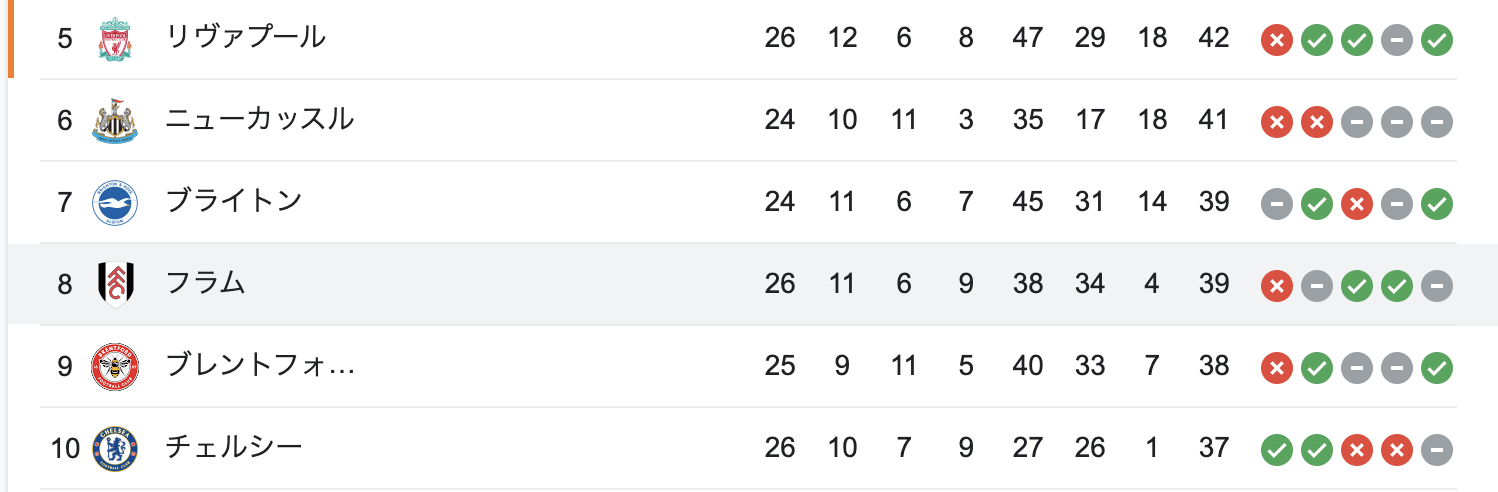Click Brentford's last green win icon
Image resolution: width=1498 pixels, height=492 pixels.
pos(1437,369)
